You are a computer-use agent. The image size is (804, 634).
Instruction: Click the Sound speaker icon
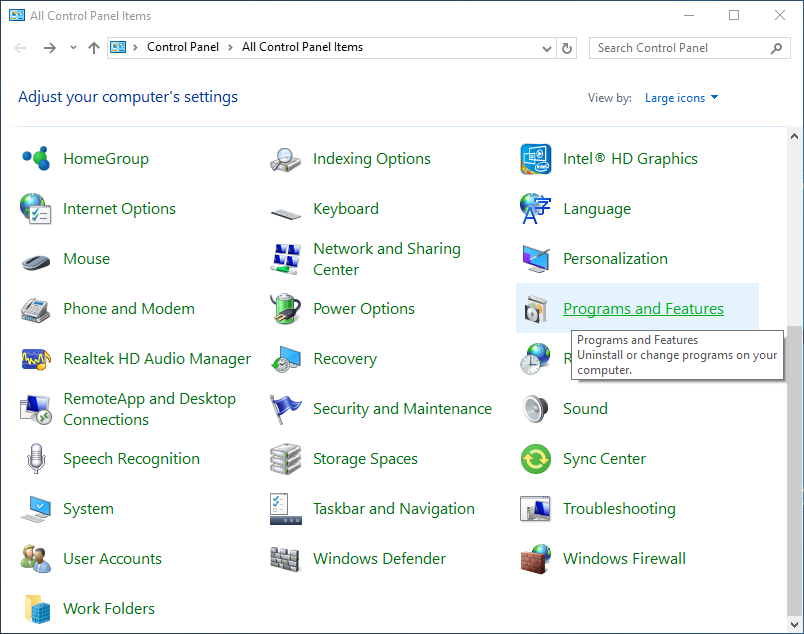(x=536, y=409)
